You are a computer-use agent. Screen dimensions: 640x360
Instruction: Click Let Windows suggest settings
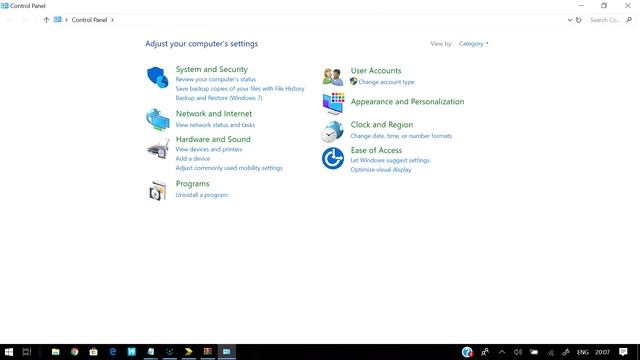click(390, 160)
